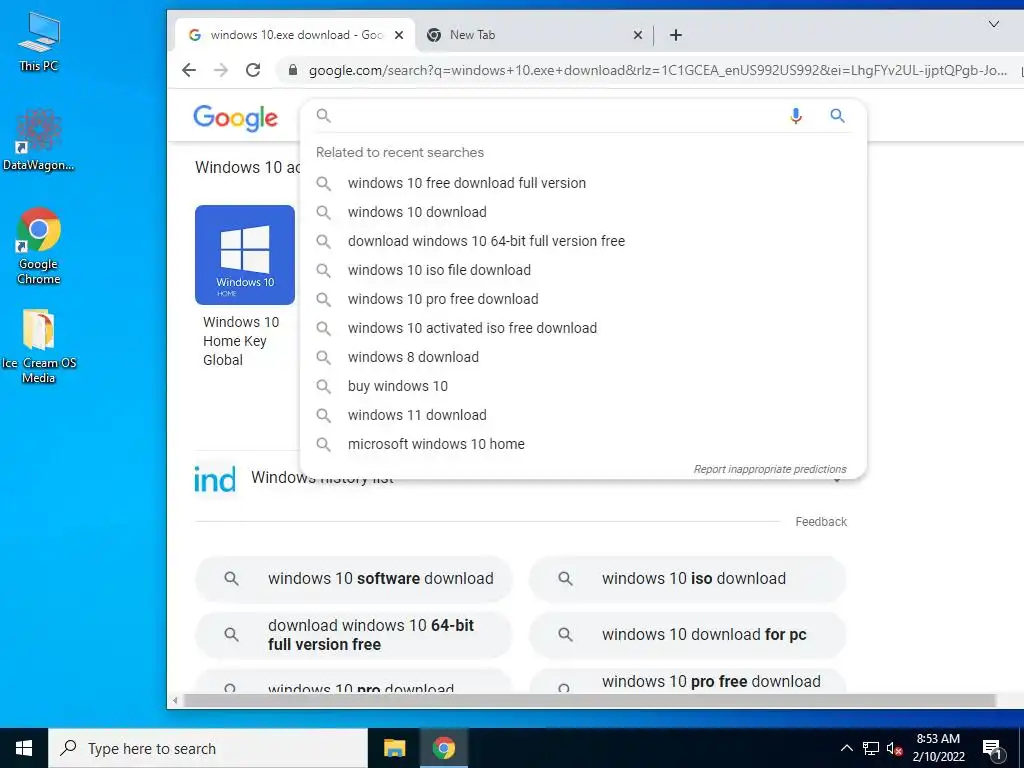
Task: Click related search 'windows 10 software download'
Action: [x=354, y=579]
